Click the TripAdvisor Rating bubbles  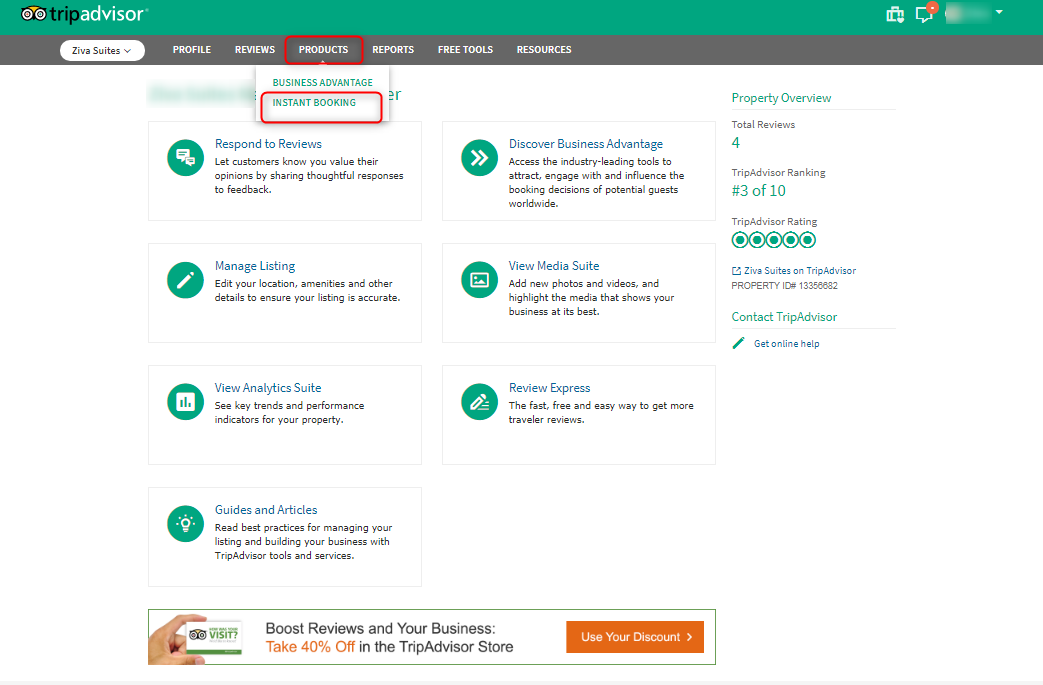point(774,240)
